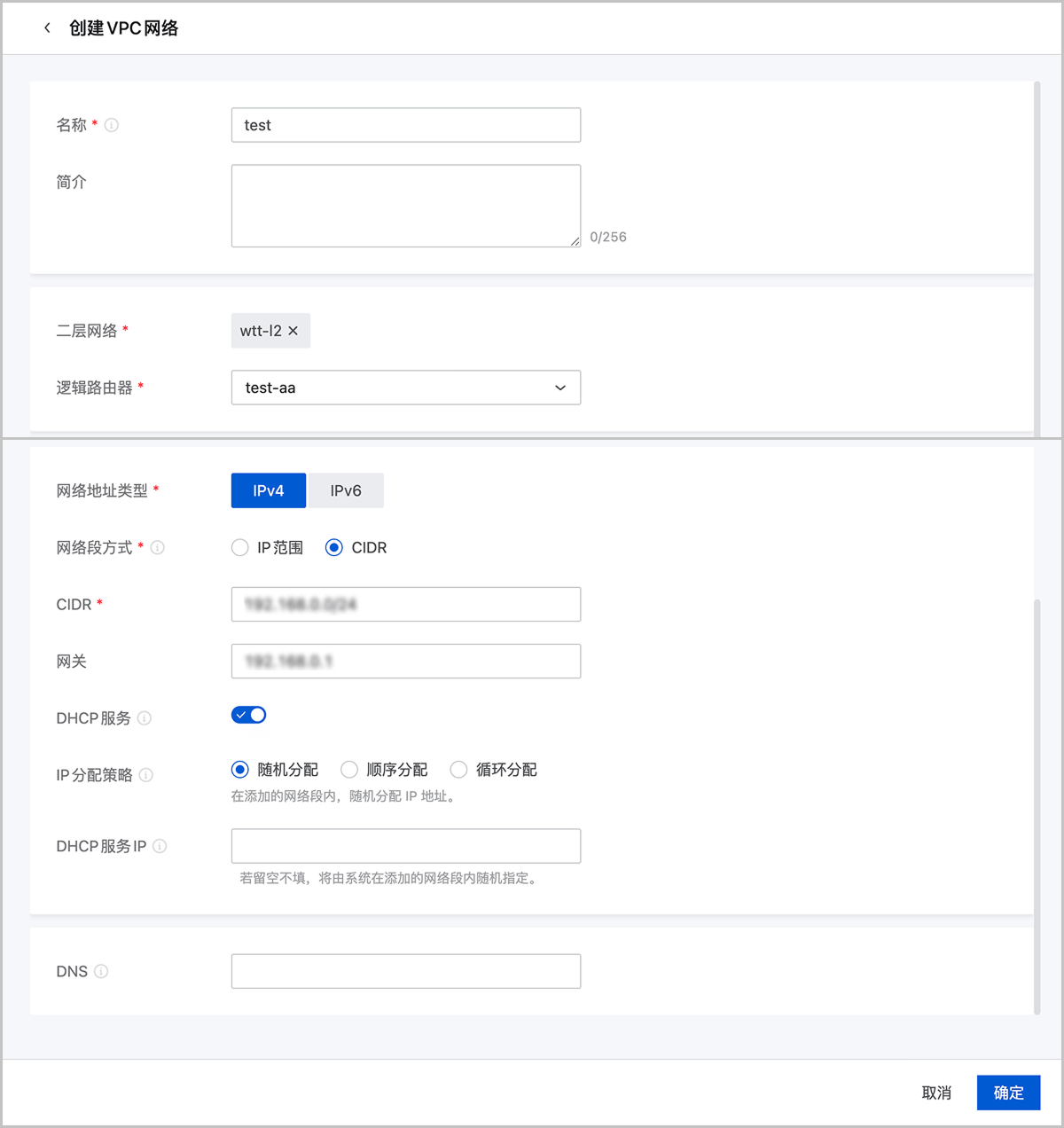Viewport: 1064px width, 1128px height.
Task: Click the info icon beside DHCP 服务
Action: pos(145,718)
